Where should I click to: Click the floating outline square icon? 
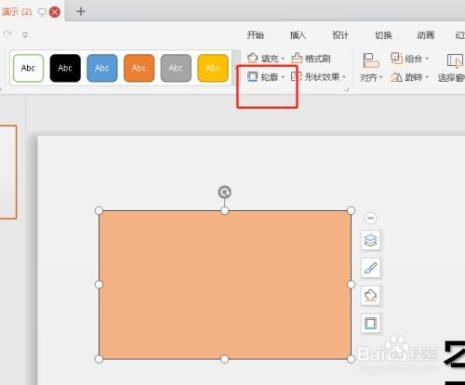(370, 323)
